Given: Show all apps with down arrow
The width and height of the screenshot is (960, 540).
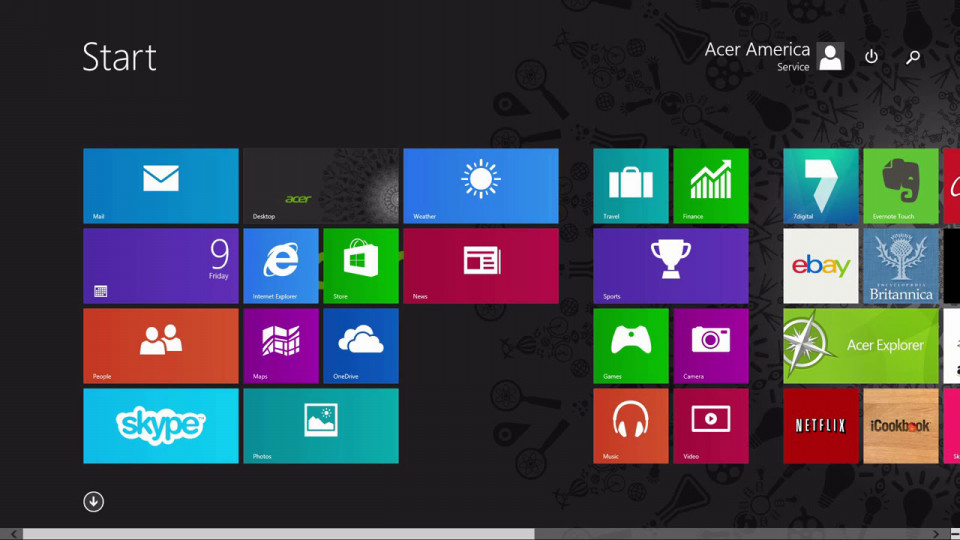Looking at the screenshot, I should click(94, 502).
